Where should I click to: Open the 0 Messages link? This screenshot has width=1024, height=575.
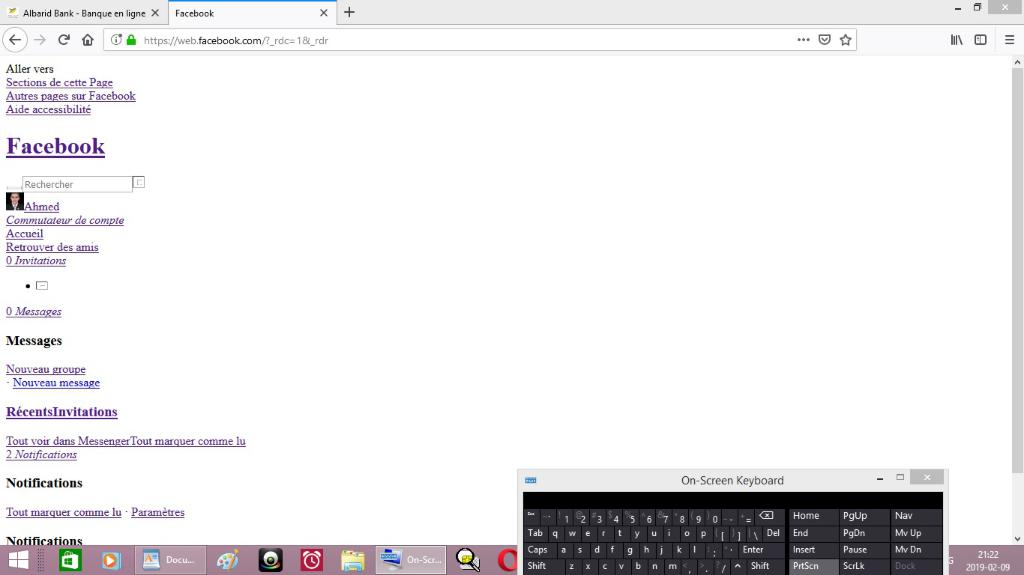[33, 312]
